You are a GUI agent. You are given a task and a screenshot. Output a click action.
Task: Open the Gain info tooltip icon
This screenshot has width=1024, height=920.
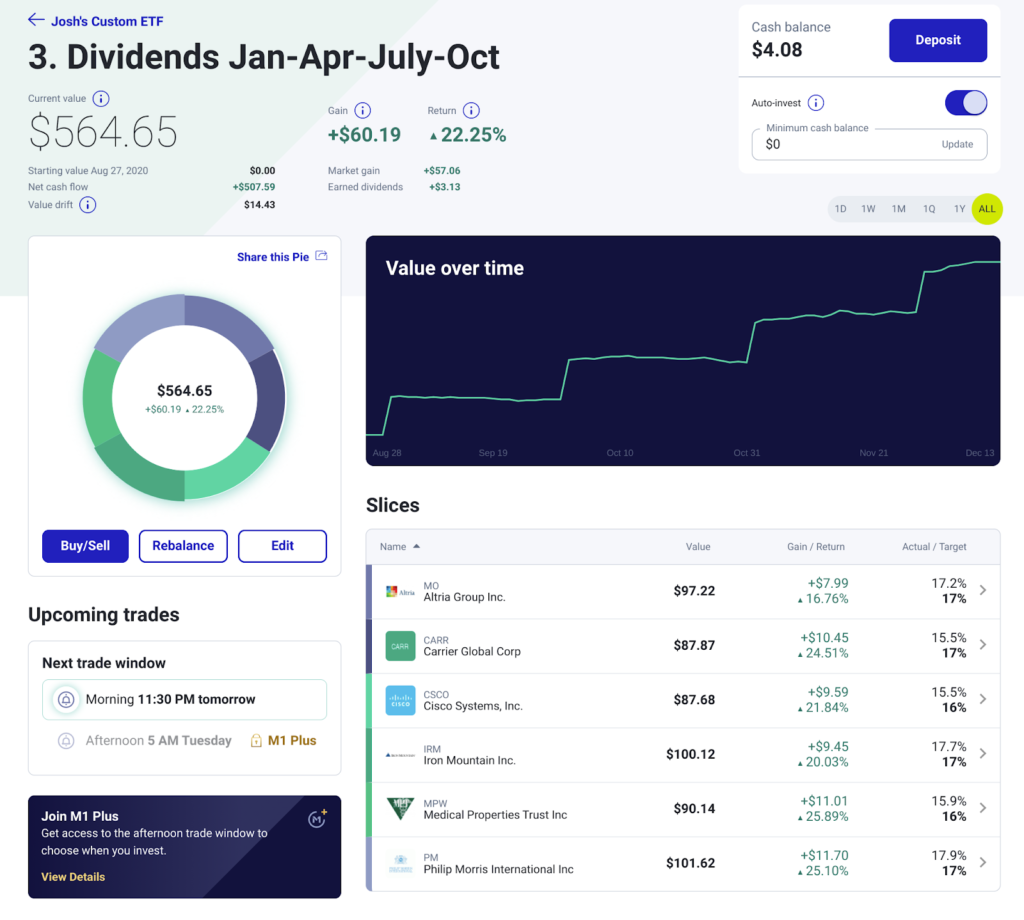(x=363, y=111)
